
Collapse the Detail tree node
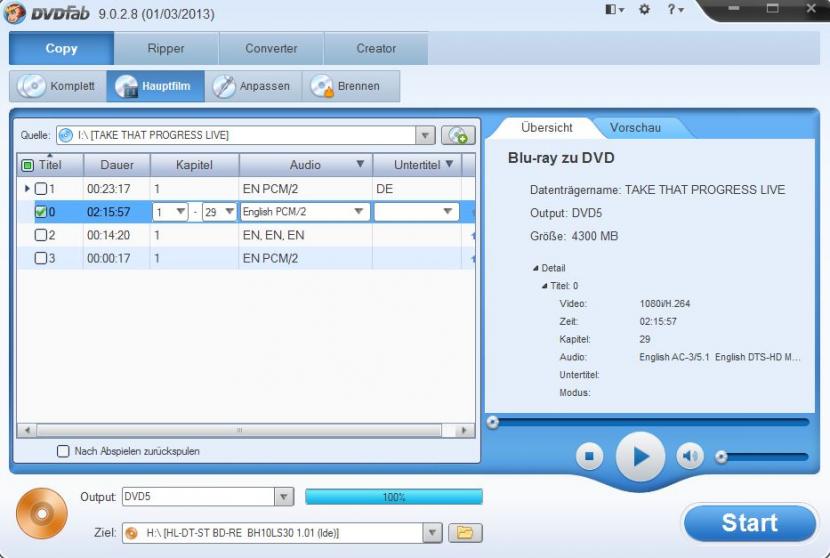(535, 268)
